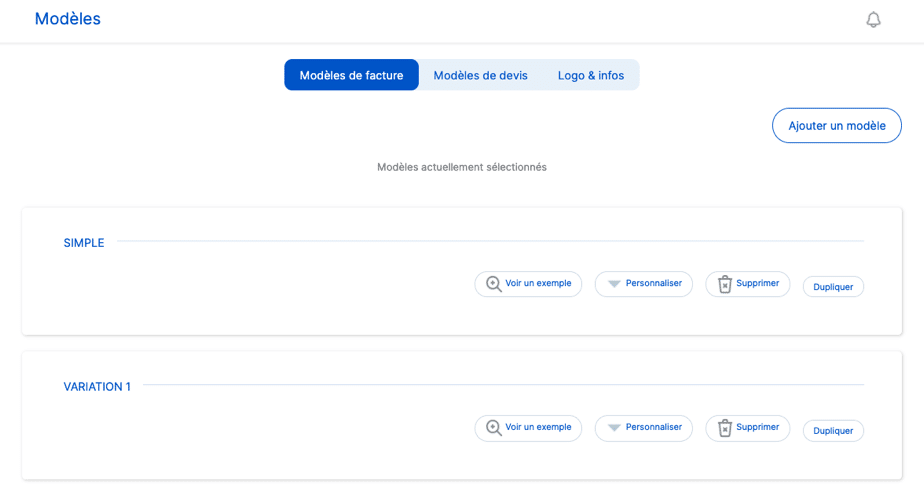Expand the Personnaliser arrow for SIMPLE

pyautogui.click(x=614, y=284)
